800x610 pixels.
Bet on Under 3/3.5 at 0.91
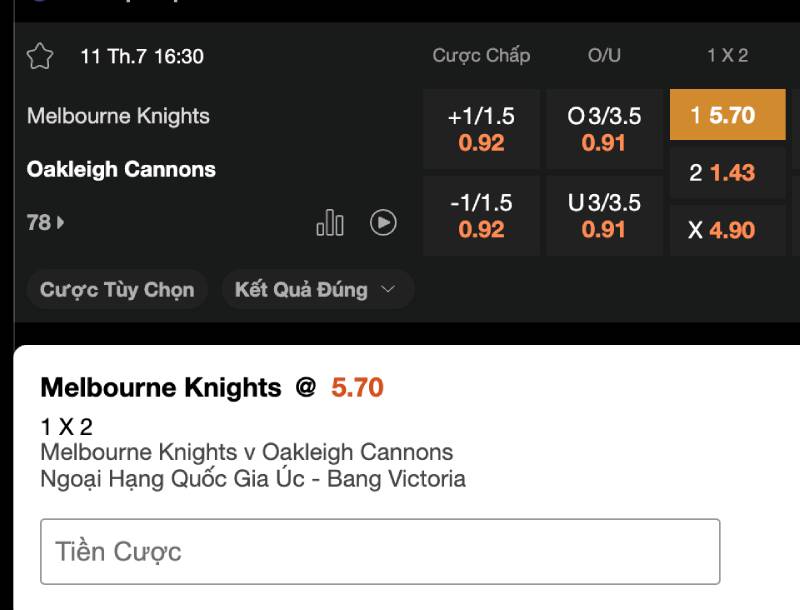[x=604, y=216]
